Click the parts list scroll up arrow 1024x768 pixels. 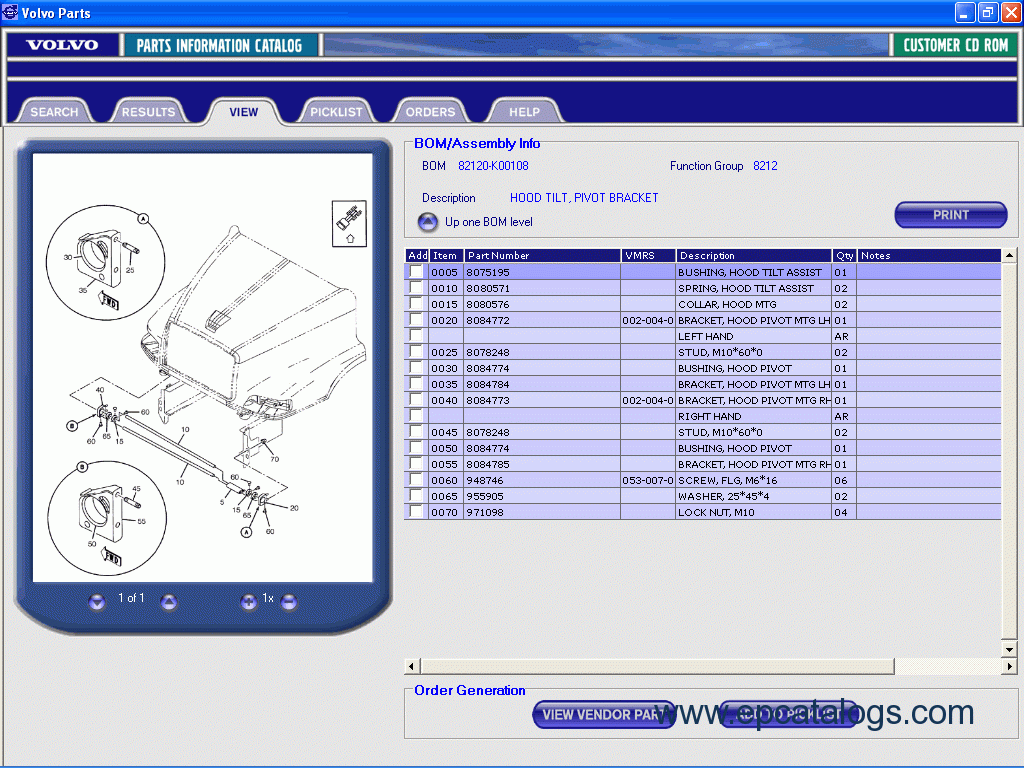(1009, 255)
